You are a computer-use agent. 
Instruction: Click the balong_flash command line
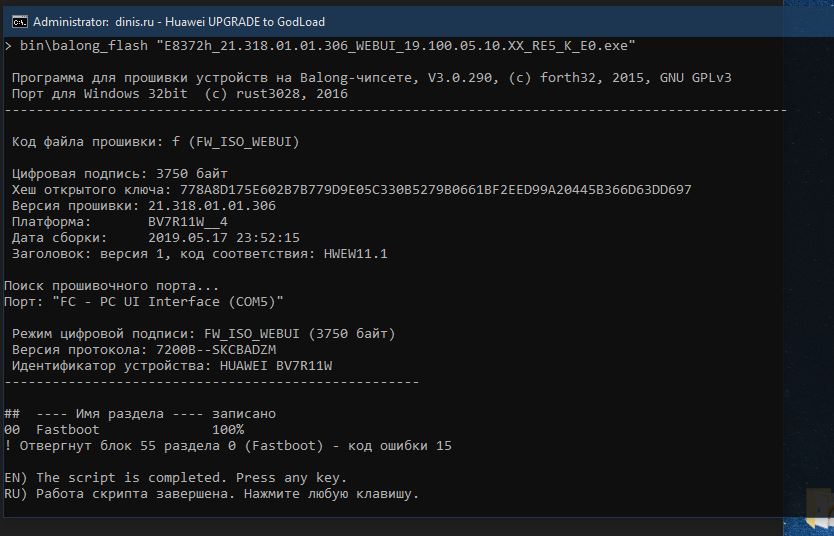(x=320, y=46)
